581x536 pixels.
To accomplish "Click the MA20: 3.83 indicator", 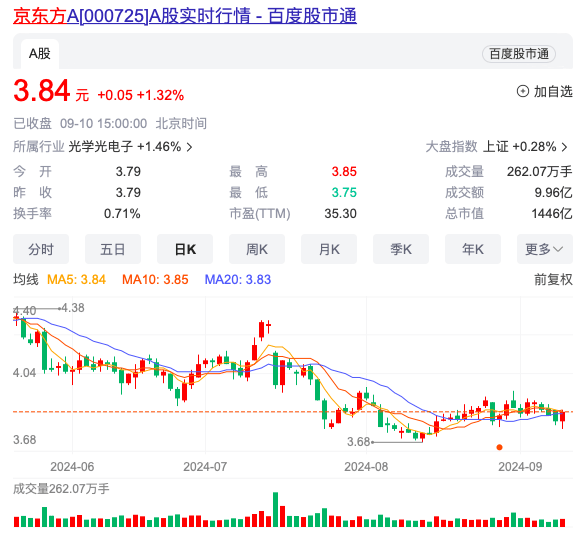I will (x=238, y=279).
